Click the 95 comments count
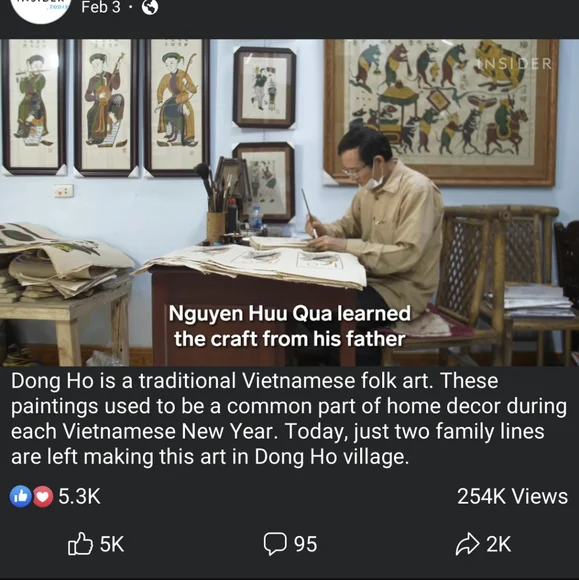The height and width of the screenshot is (580, 579). pos(306,544)
